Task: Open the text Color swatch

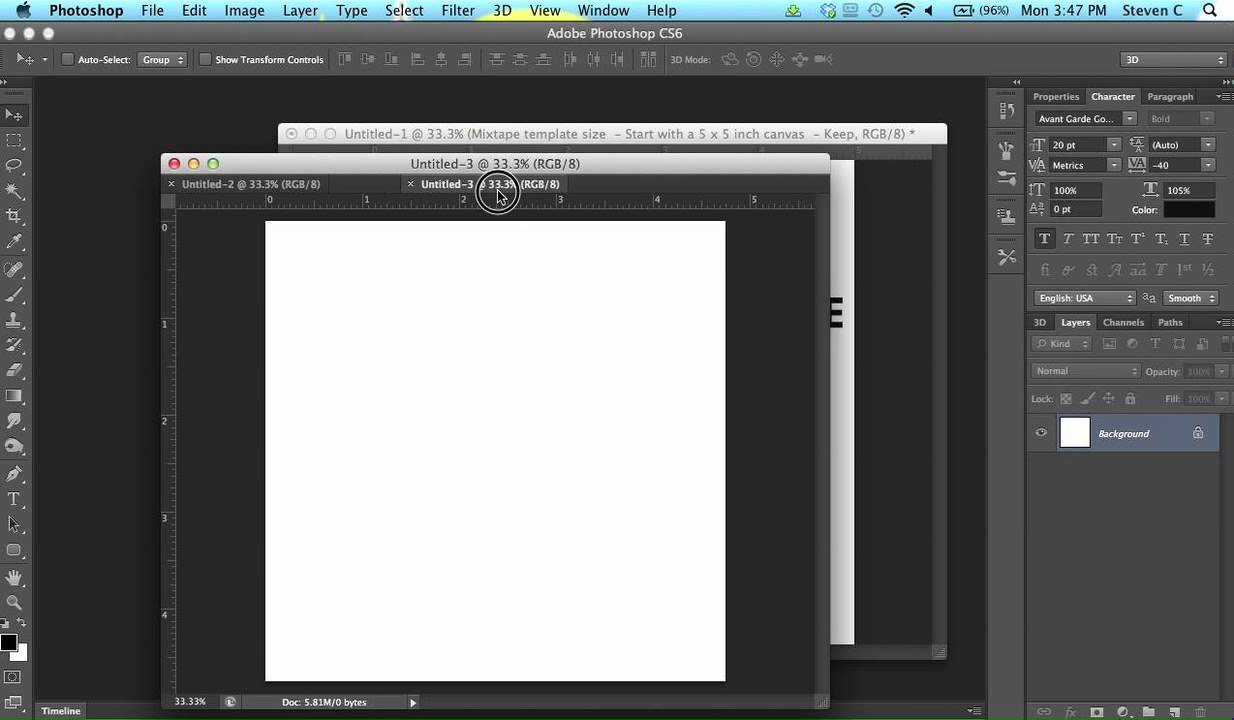Action: 1189,210
